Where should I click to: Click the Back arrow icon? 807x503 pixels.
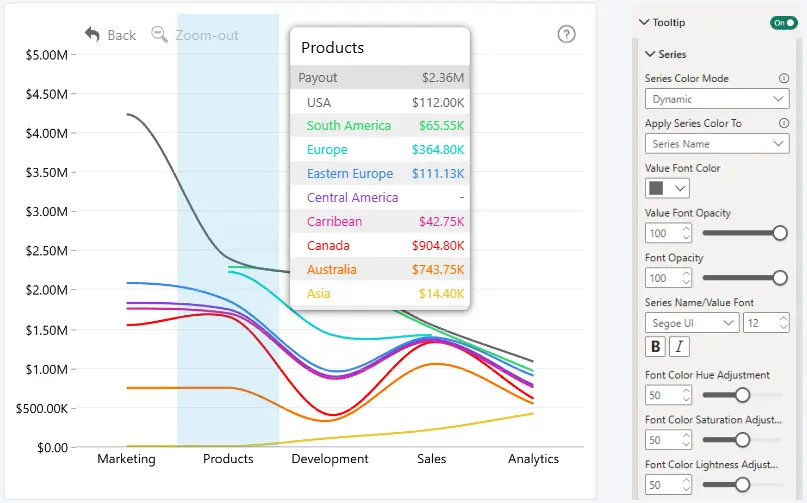pos(92,34)
